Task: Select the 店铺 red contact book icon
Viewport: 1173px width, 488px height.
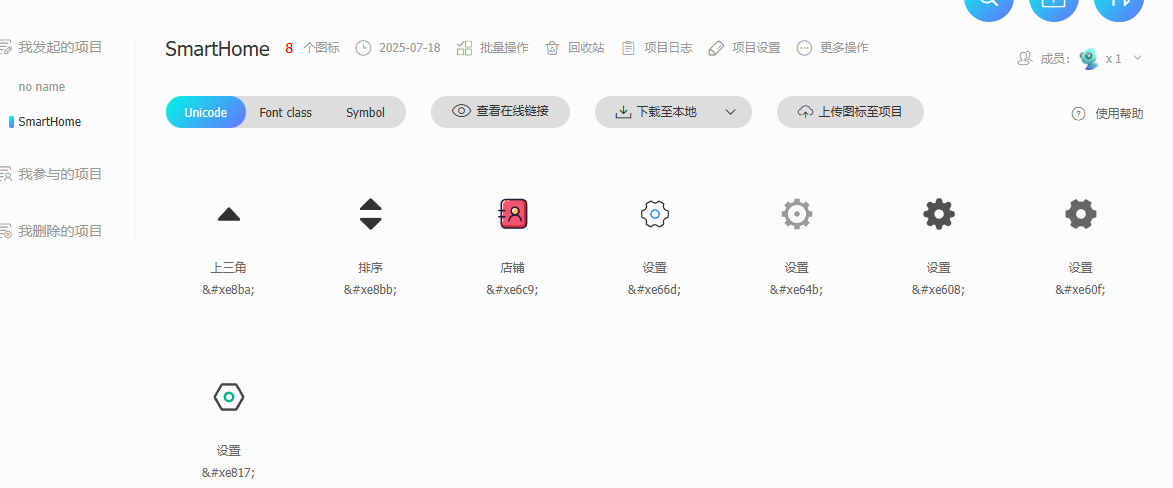Action: click(x=513, y=214)
